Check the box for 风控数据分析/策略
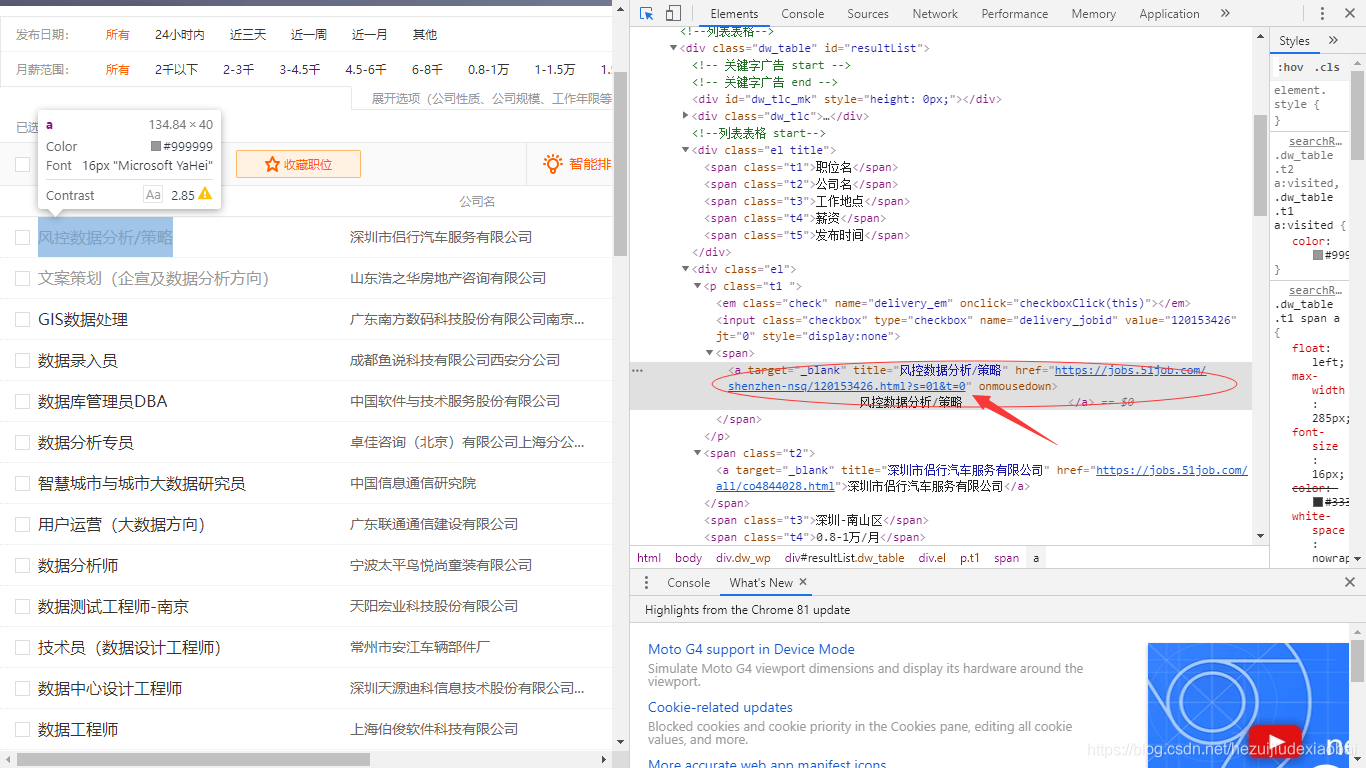1366x768 pixels. (23, 237)
